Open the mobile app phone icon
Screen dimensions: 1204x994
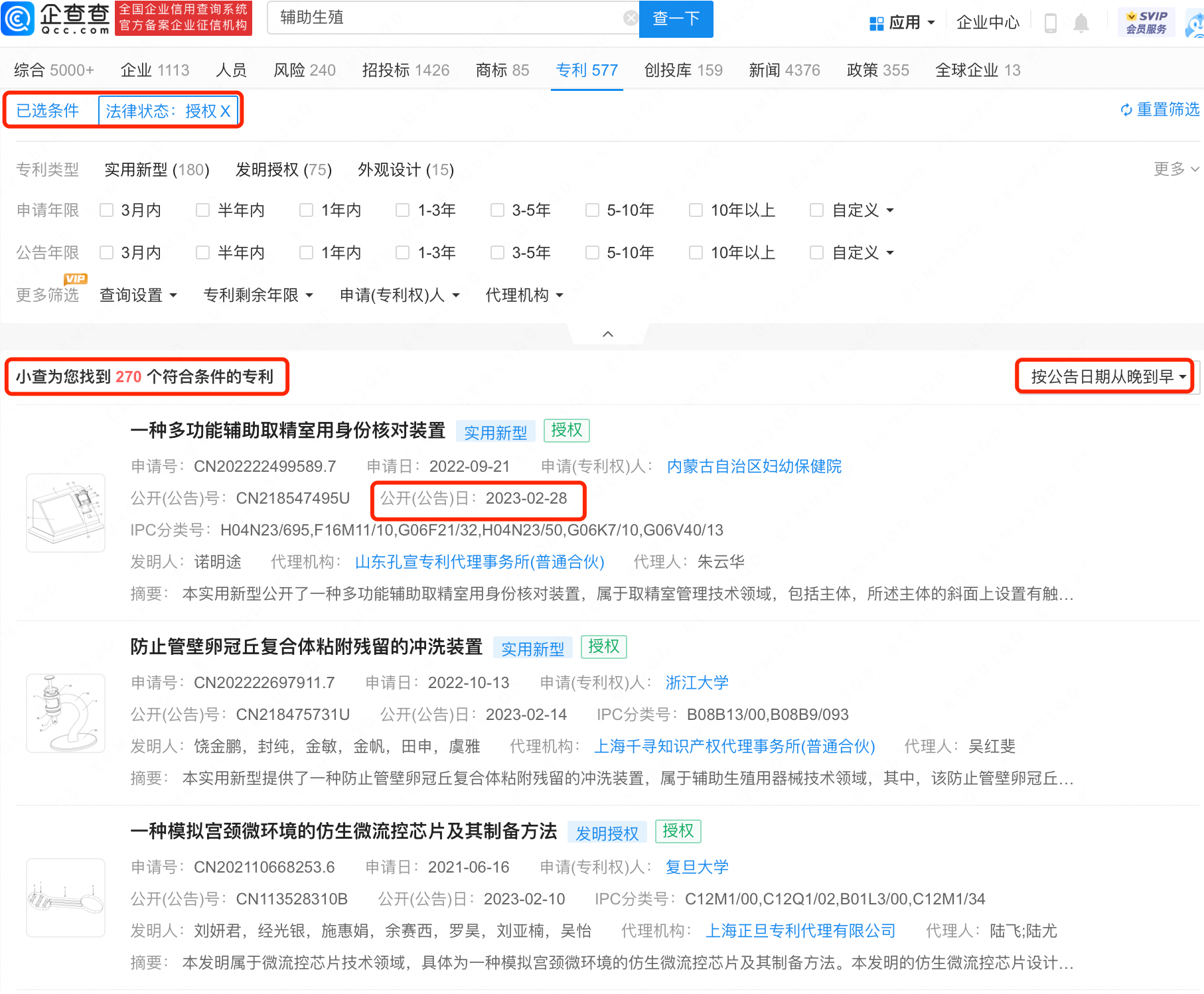tap(1051, 23)
